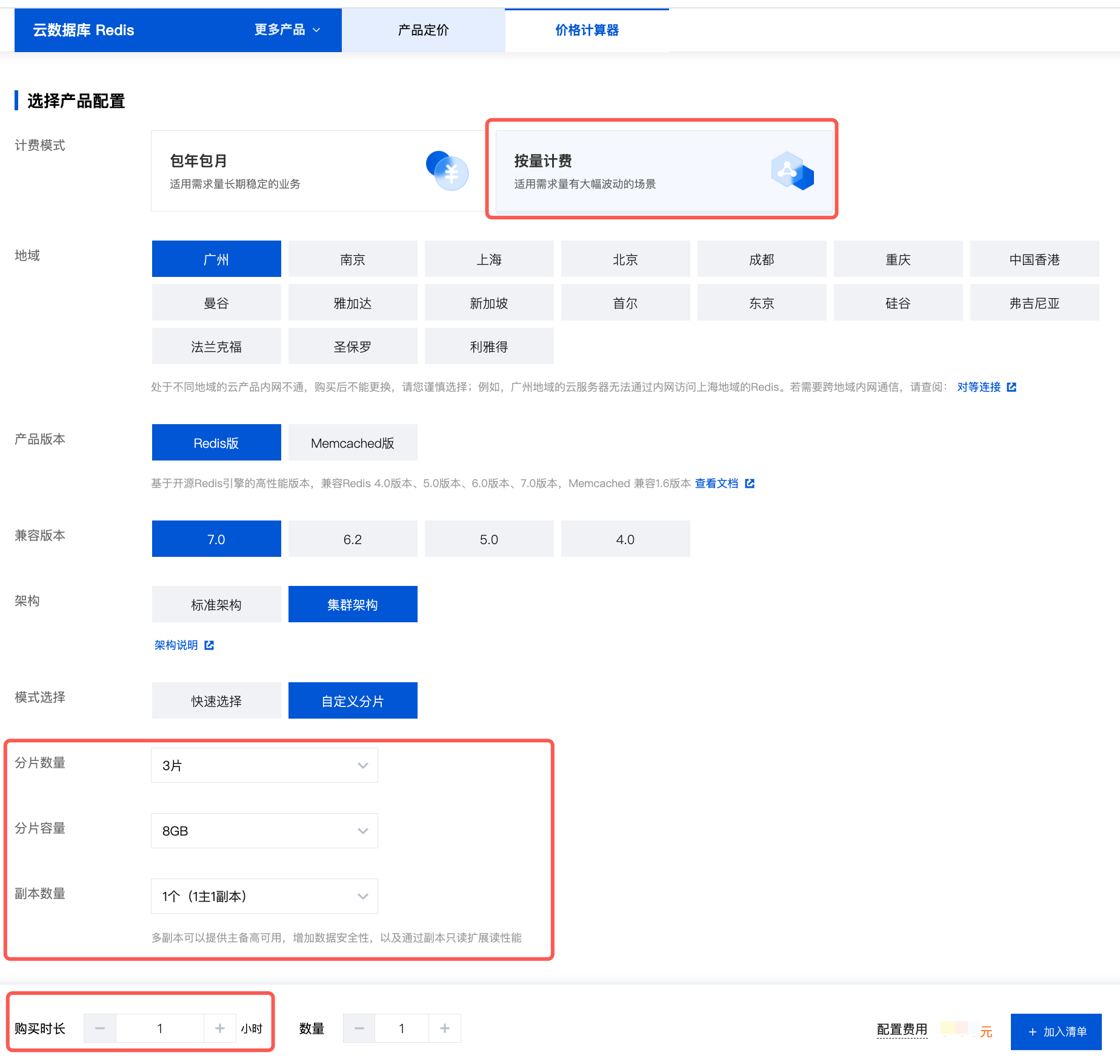Click the 购买时长 value input field
Screen dimensions: 1120x1064
click(x=160, y=1028)
